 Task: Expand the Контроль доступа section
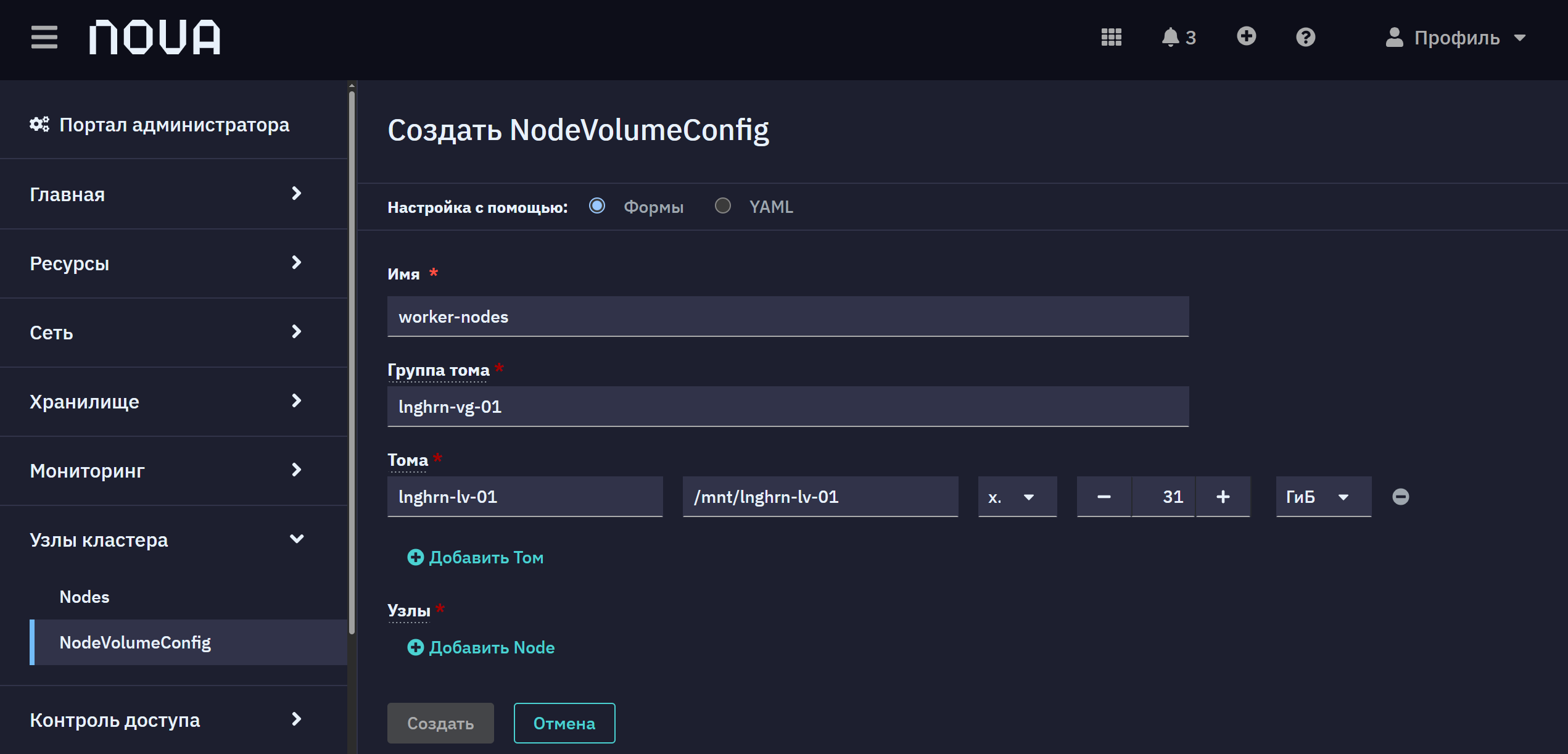click(173, 719)
